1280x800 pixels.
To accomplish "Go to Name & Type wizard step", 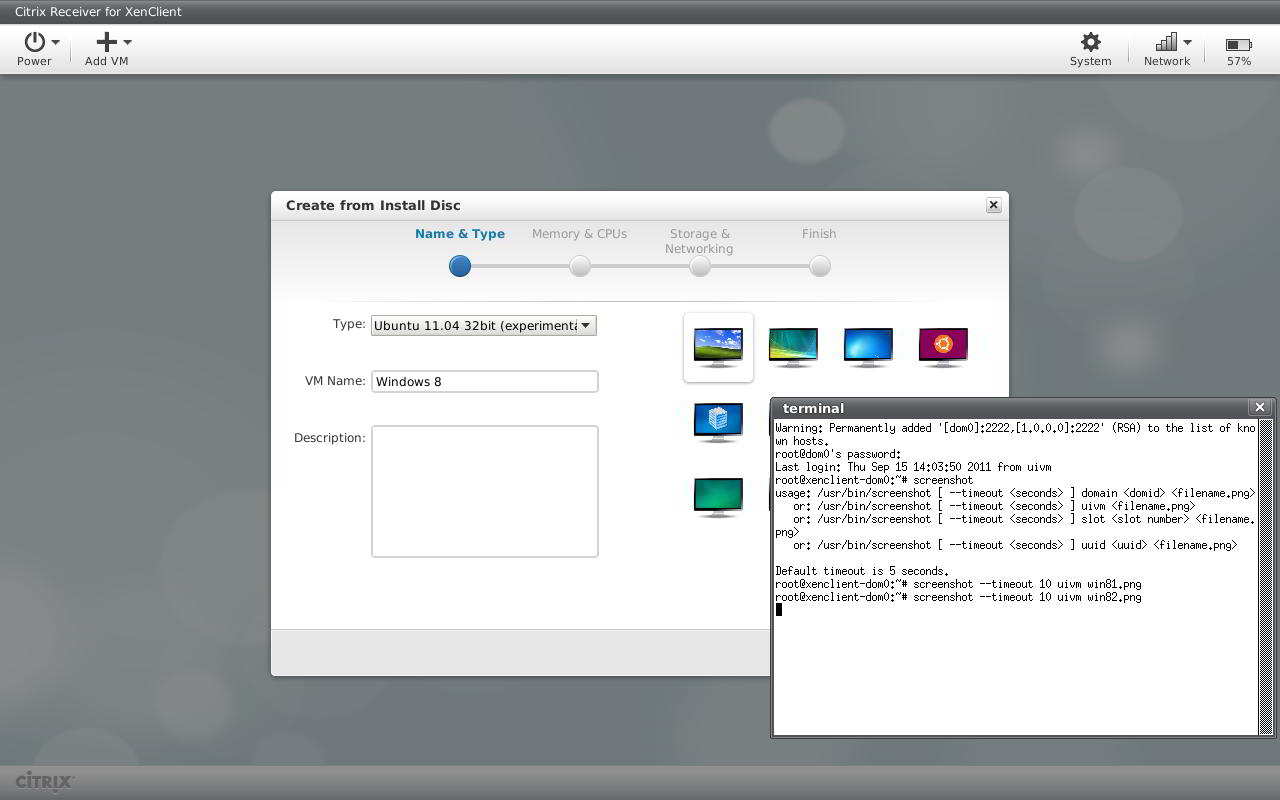I will [x=460, y=234].
